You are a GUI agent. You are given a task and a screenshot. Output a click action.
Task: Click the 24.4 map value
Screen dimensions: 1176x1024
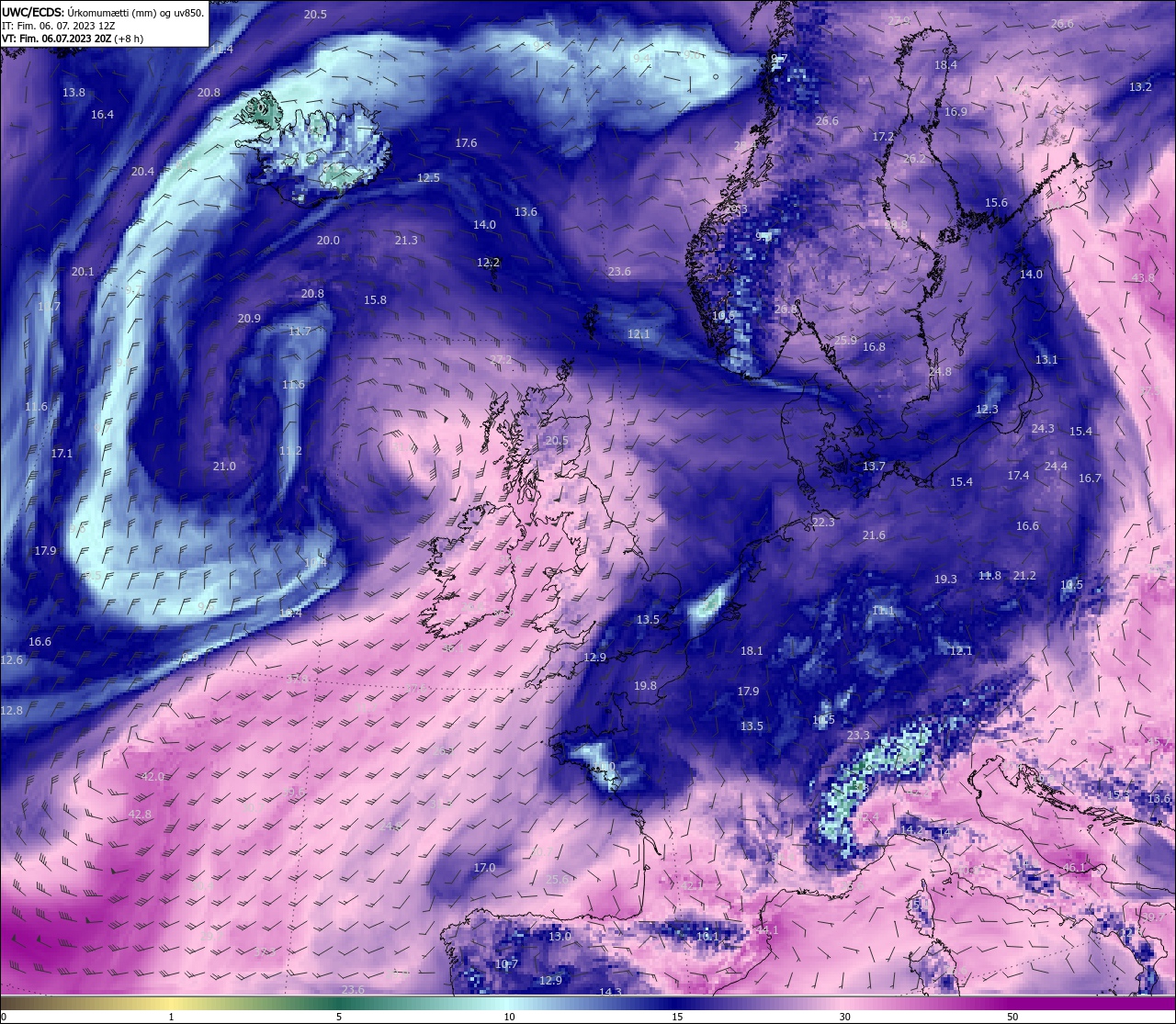point(1056,467)
